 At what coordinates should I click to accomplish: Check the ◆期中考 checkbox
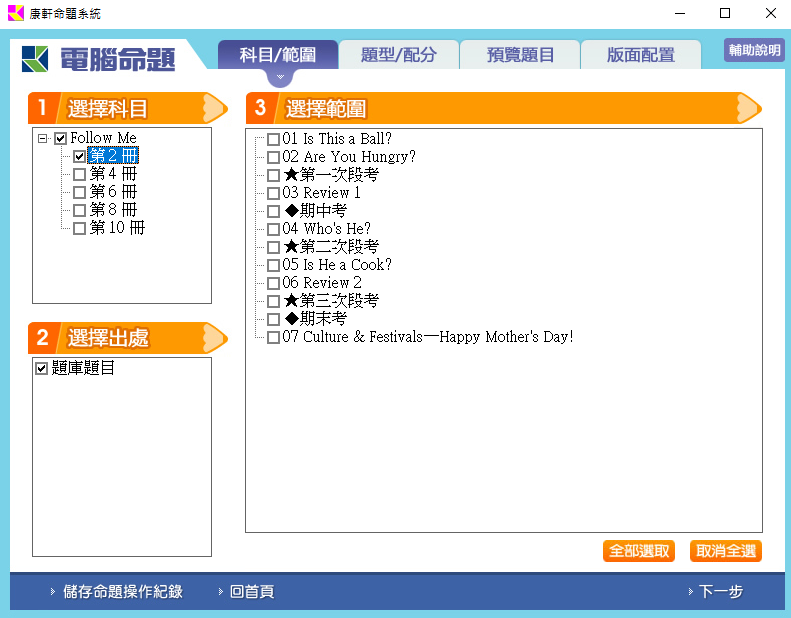pyautogui.click(x=273, y=211)
